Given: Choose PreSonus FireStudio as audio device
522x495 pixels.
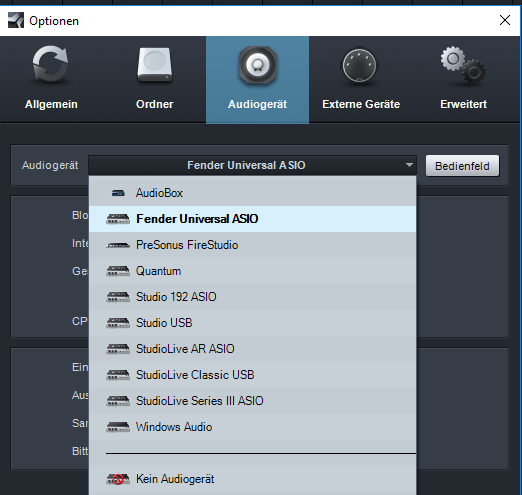Looking at the screenshot, I should [252, 245].
